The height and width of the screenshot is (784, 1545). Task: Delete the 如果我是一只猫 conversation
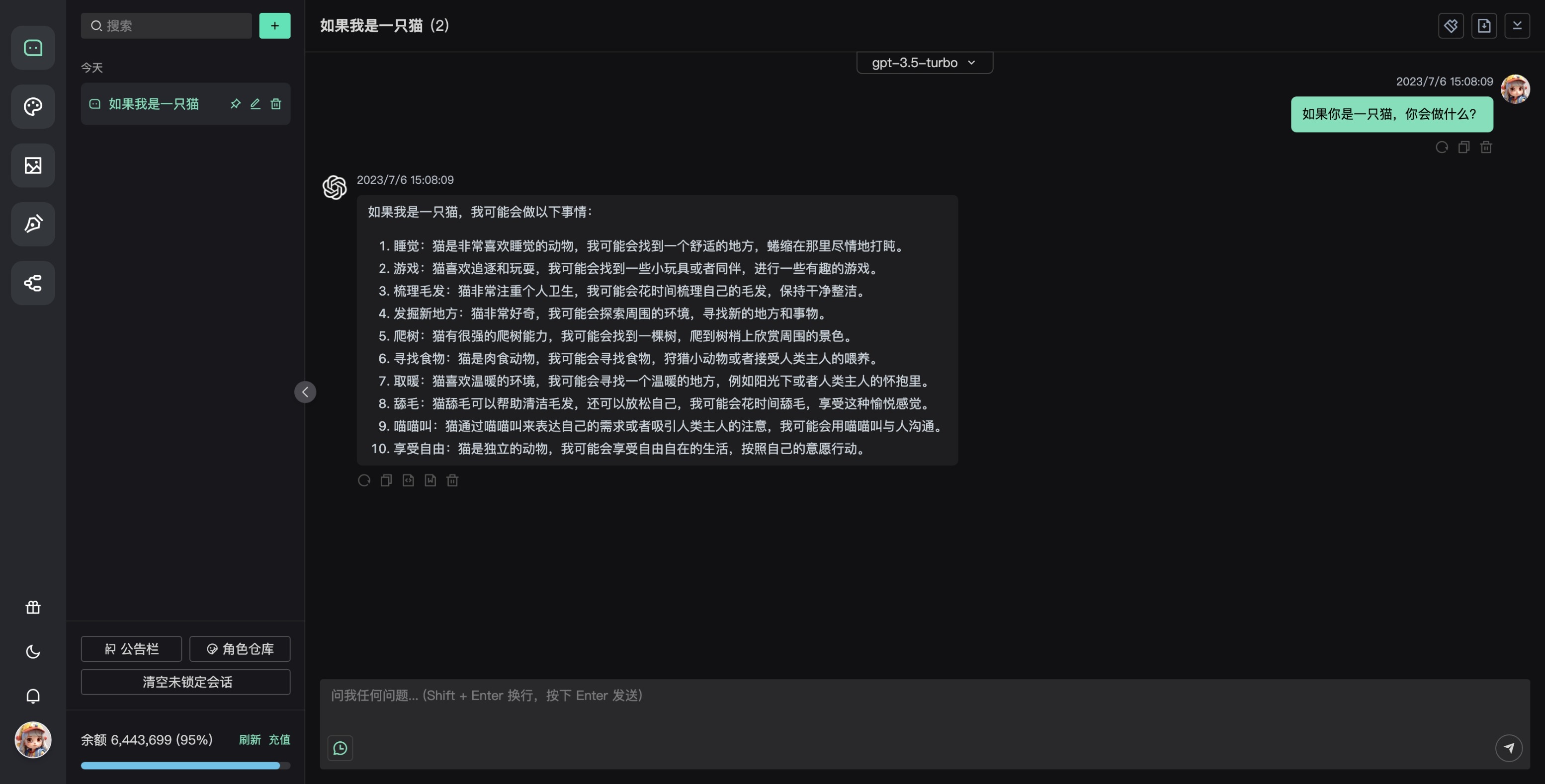276,104
